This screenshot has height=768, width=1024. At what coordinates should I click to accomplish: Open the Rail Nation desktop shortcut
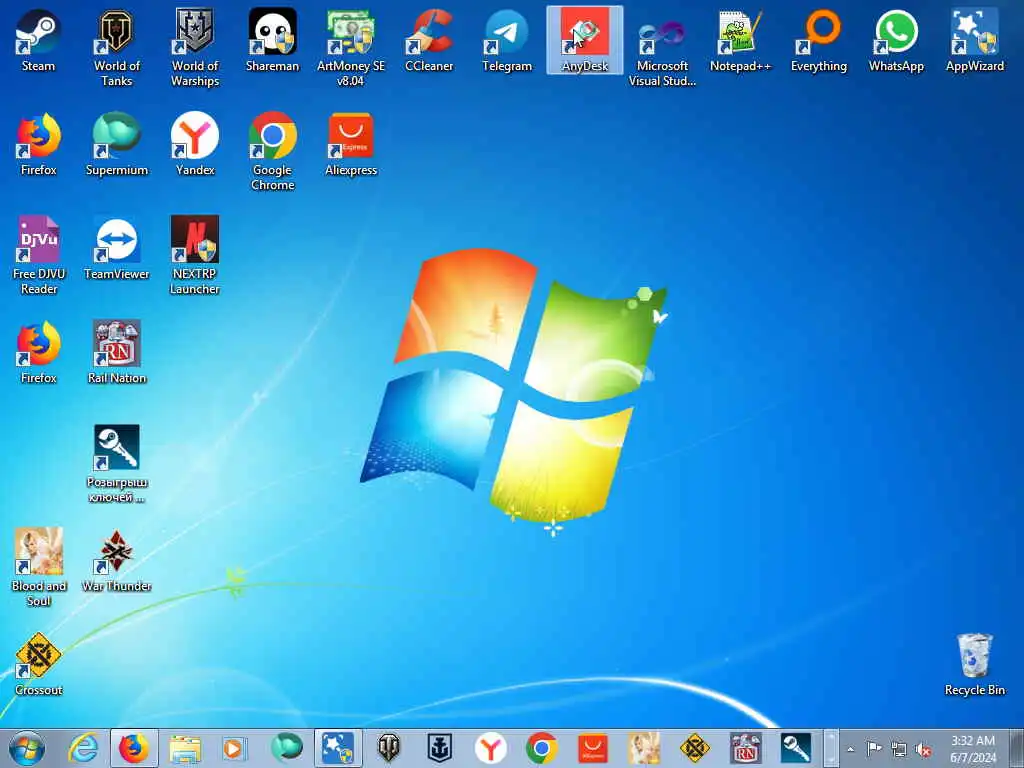click(116, 352)
